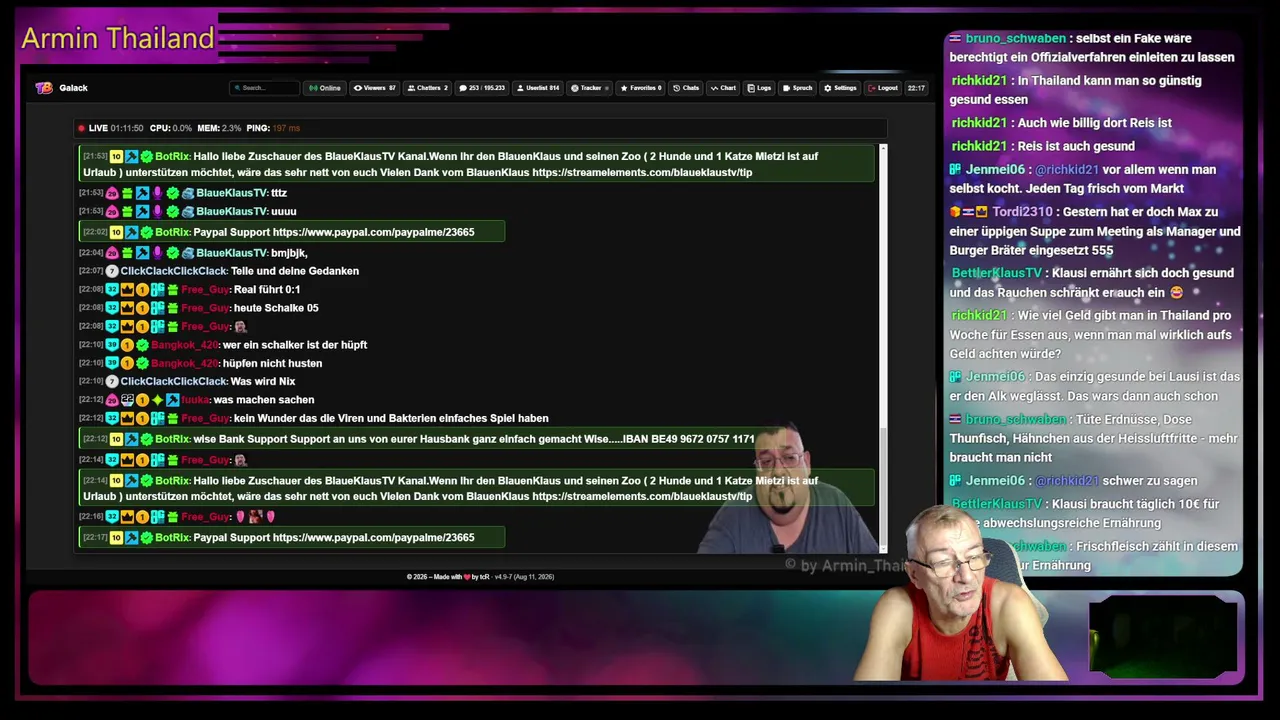Click Bangkok_420 on "hüpfen nicht husten" message
This screenshot has width=1280, height=720.
point(185,364)
